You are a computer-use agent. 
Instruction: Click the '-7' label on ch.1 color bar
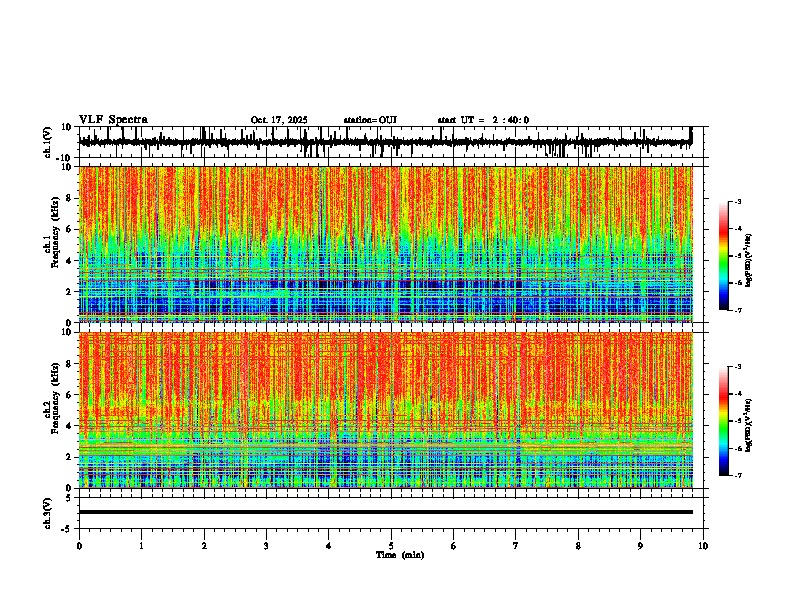tap(738, 310)
